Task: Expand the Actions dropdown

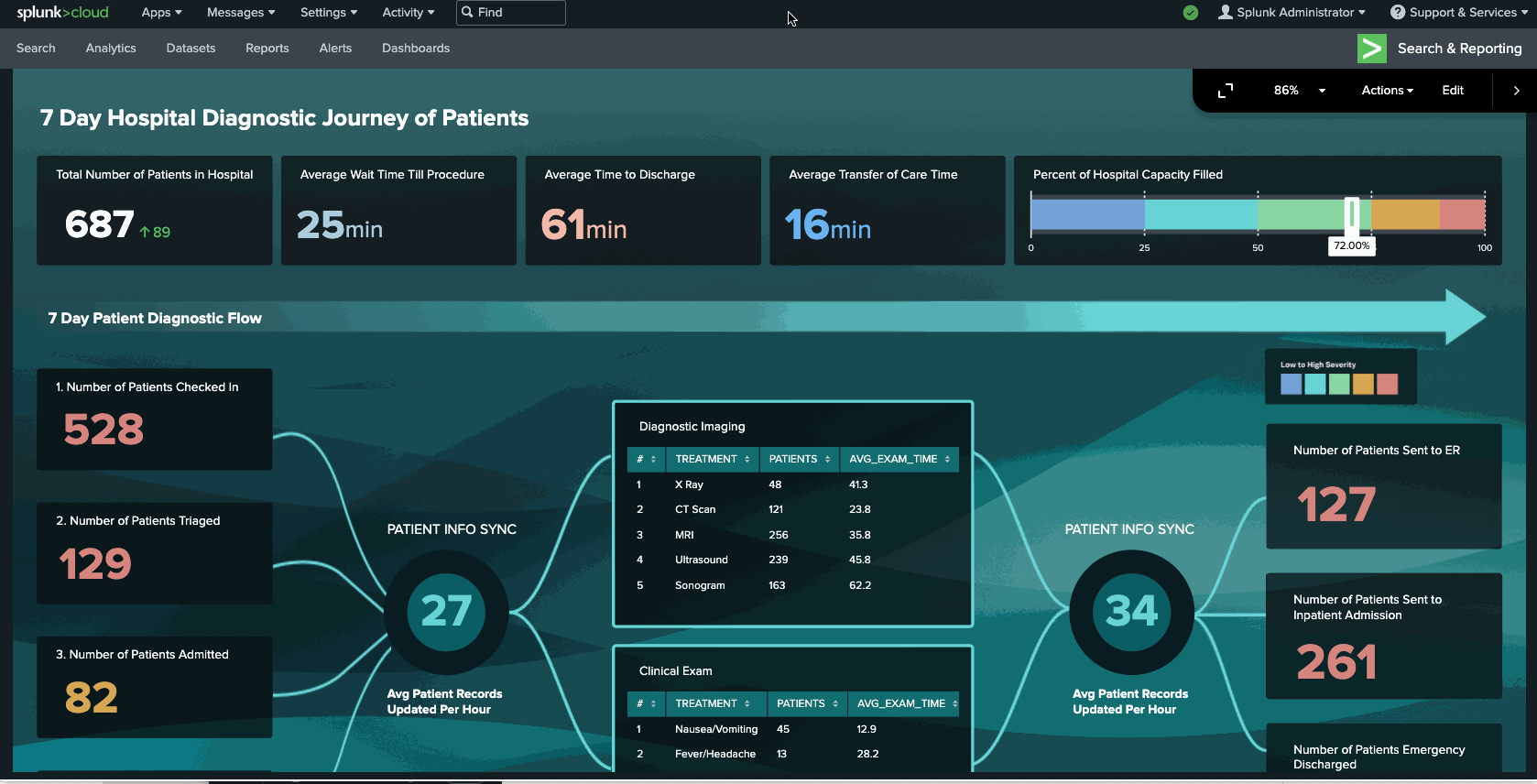Action: [1387, 91]
